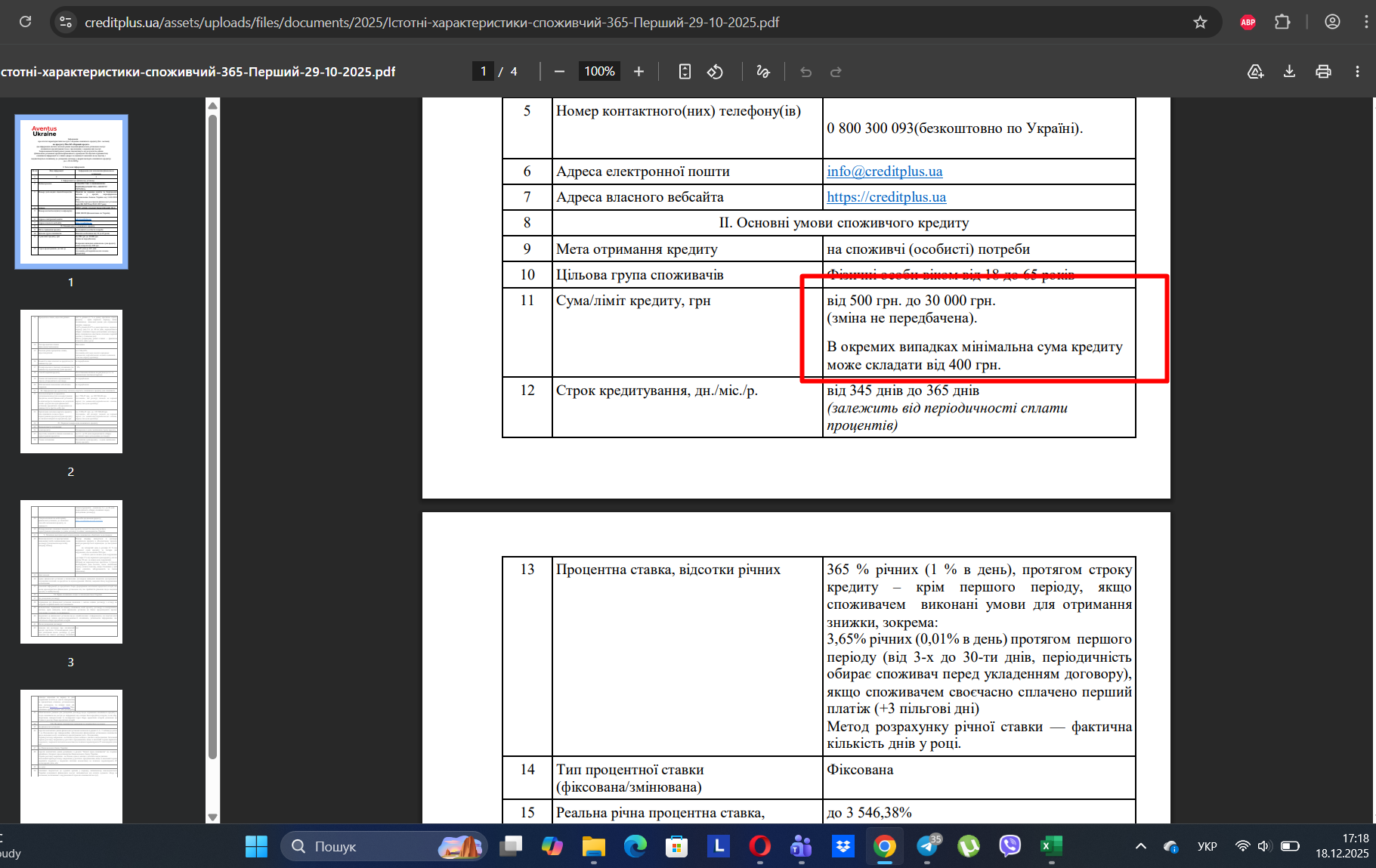This screenshot has width=1376, height=868.
Task: Toggle fit to page
Action: tap(685, 72)
